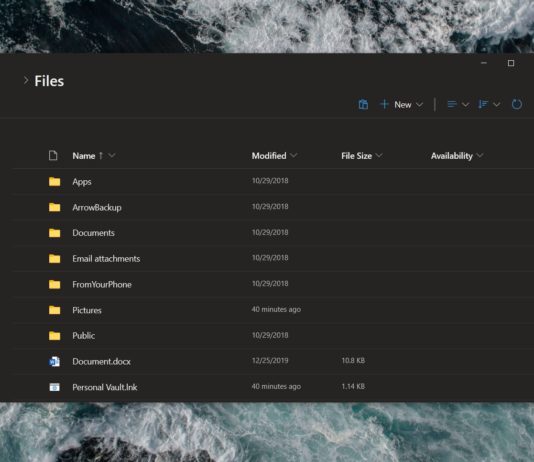
Task: Sort by Modified column header
Action: (269, 156)
